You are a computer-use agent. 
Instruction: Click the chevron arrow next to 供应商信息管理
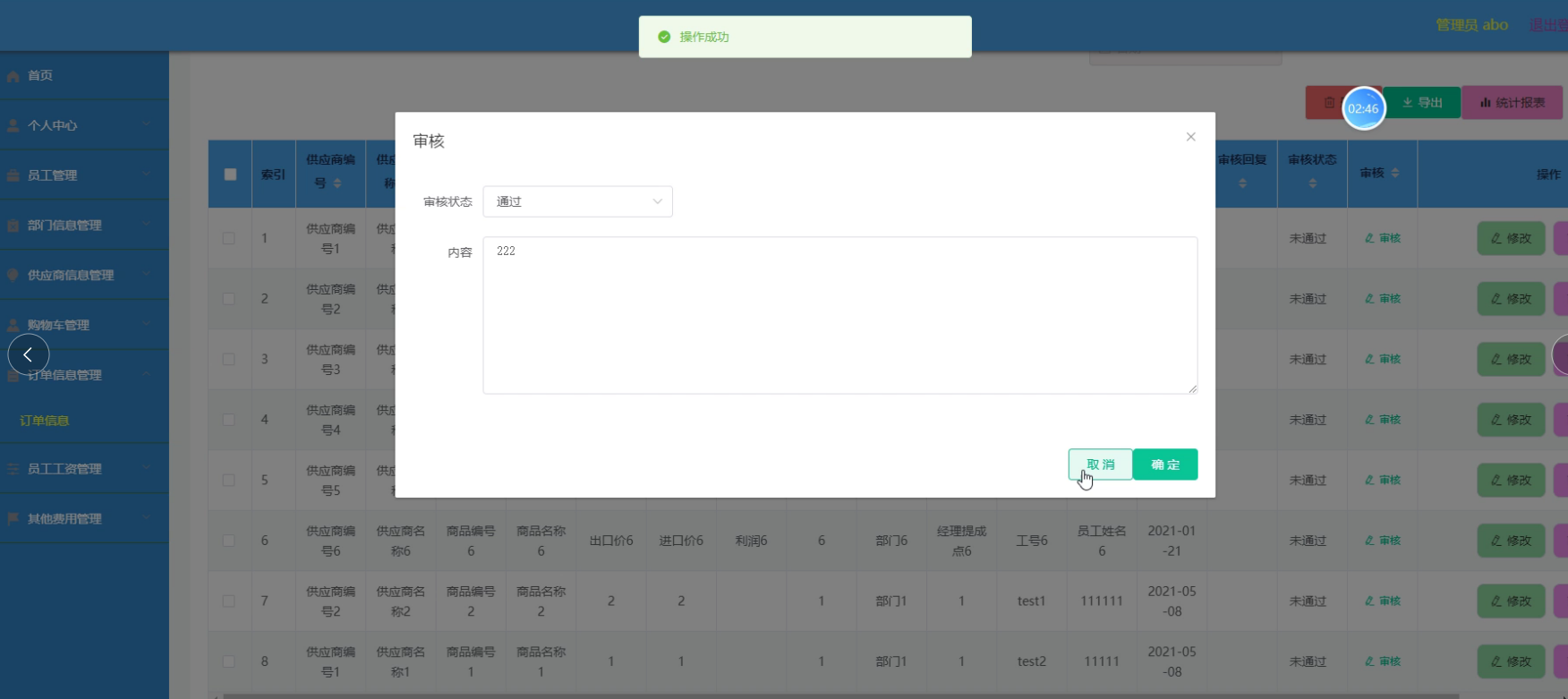click(147, 276)
